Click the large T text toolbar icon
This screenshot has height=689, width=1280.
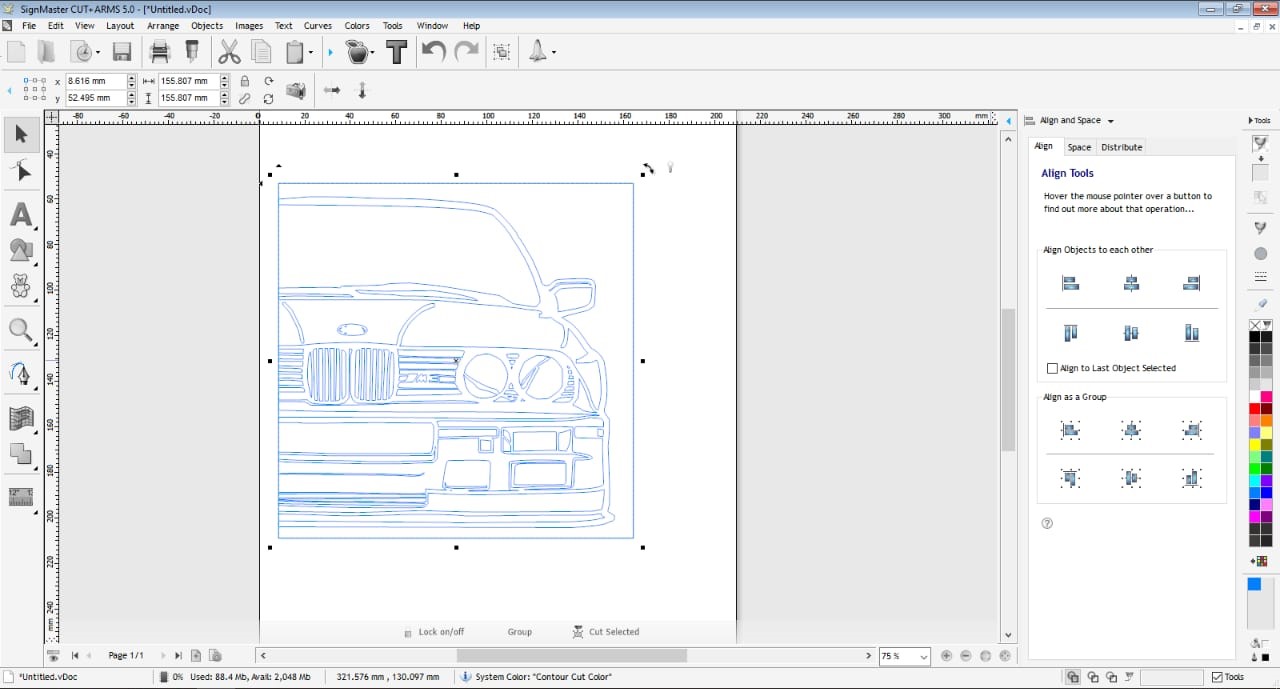(x=397, y=52)
